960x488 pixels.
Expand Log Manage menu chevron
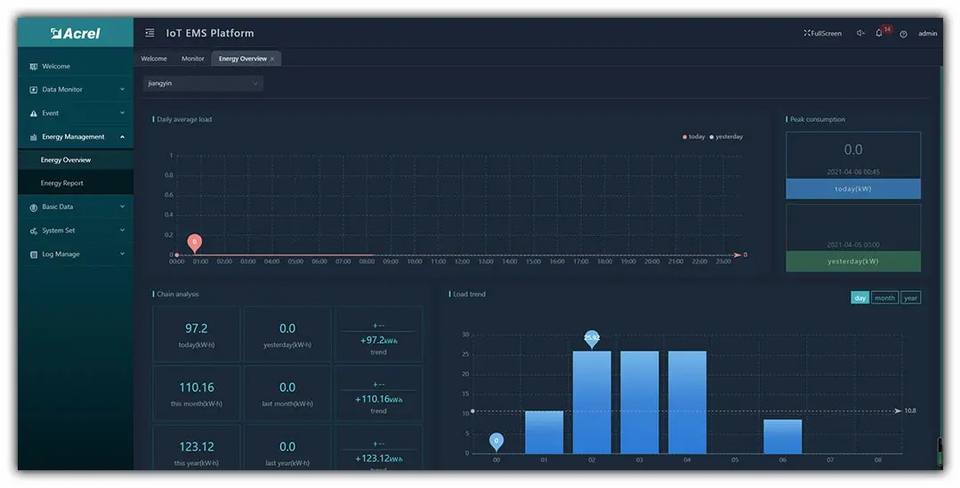point(122,254)
